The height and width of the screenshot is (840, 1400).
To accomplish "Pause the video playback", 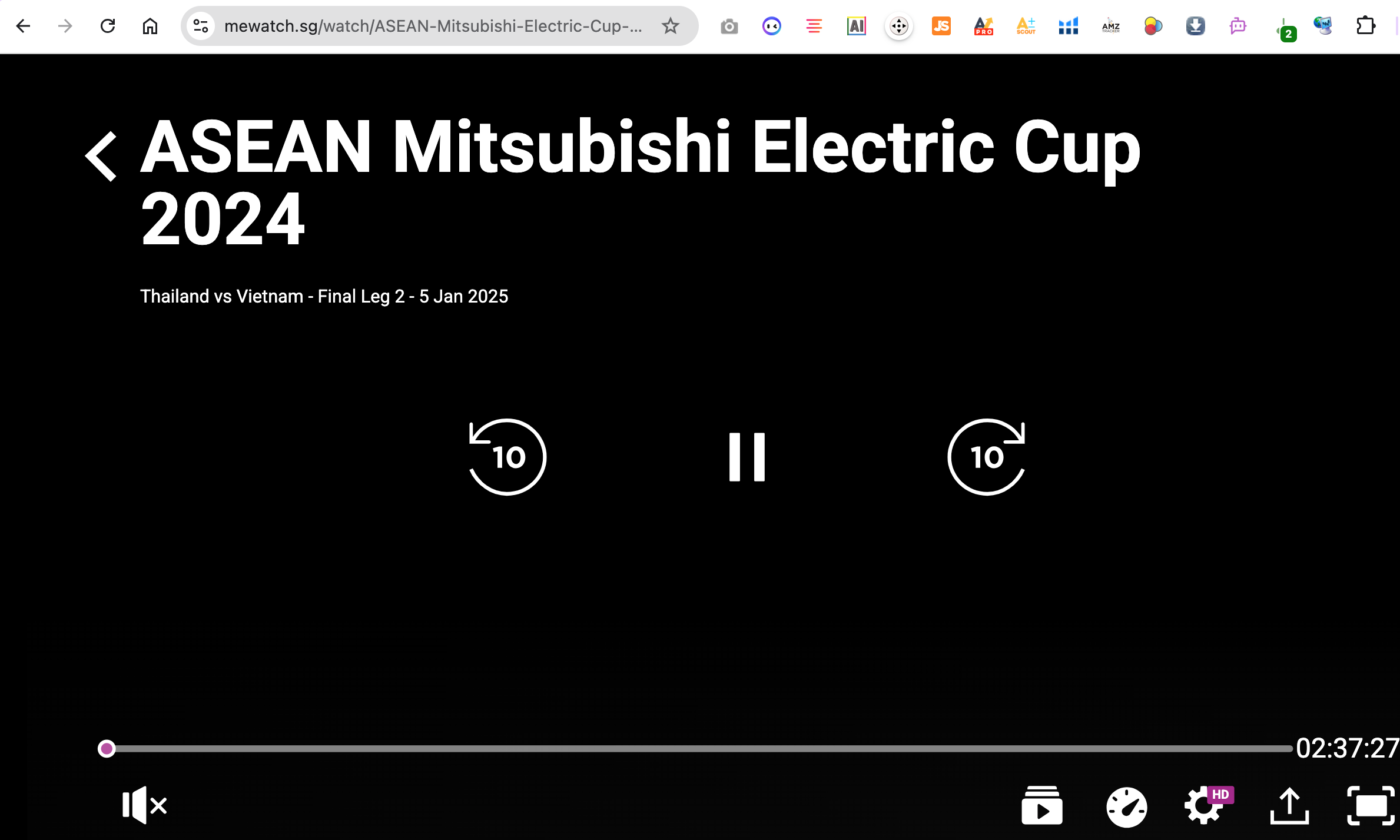I will (747, 457).
